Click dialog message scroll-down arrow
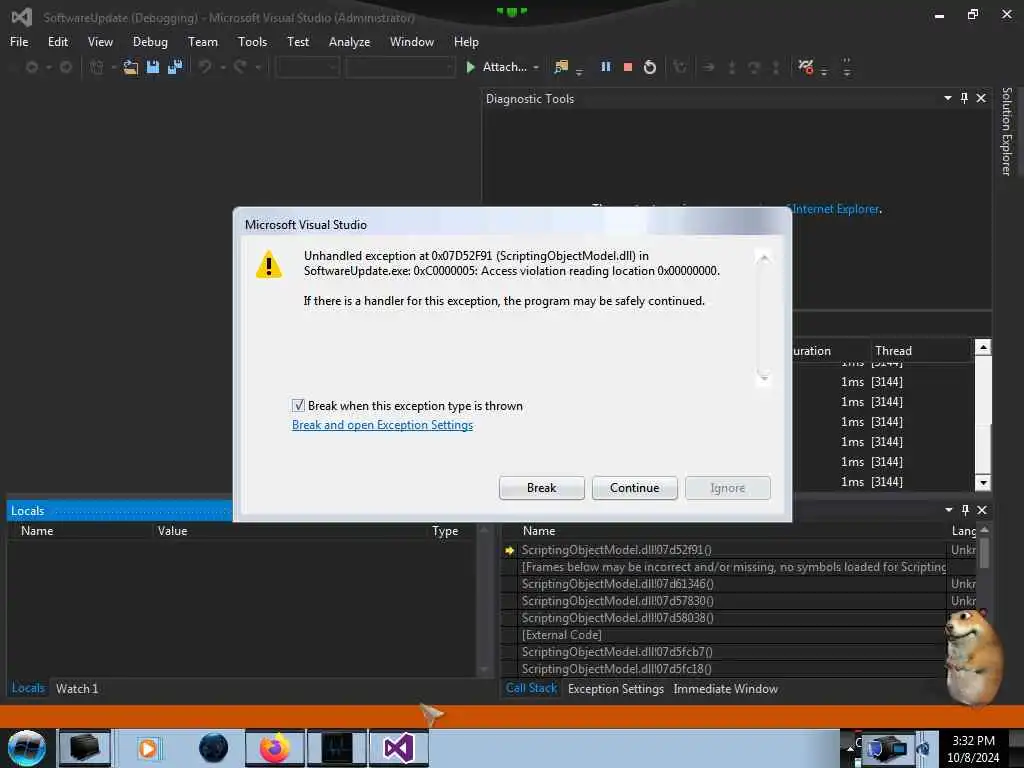 pos(763,377)
